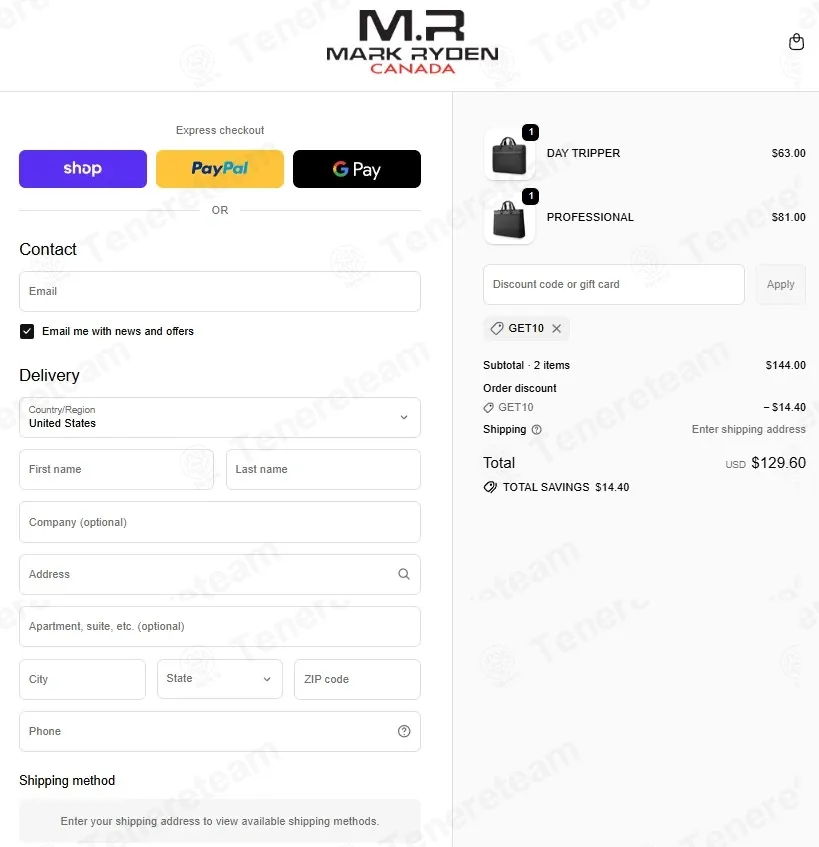This screenshot has width=819, height=847.
Task: Choose PayPal express checkout
Action: [x=220, y=169]
